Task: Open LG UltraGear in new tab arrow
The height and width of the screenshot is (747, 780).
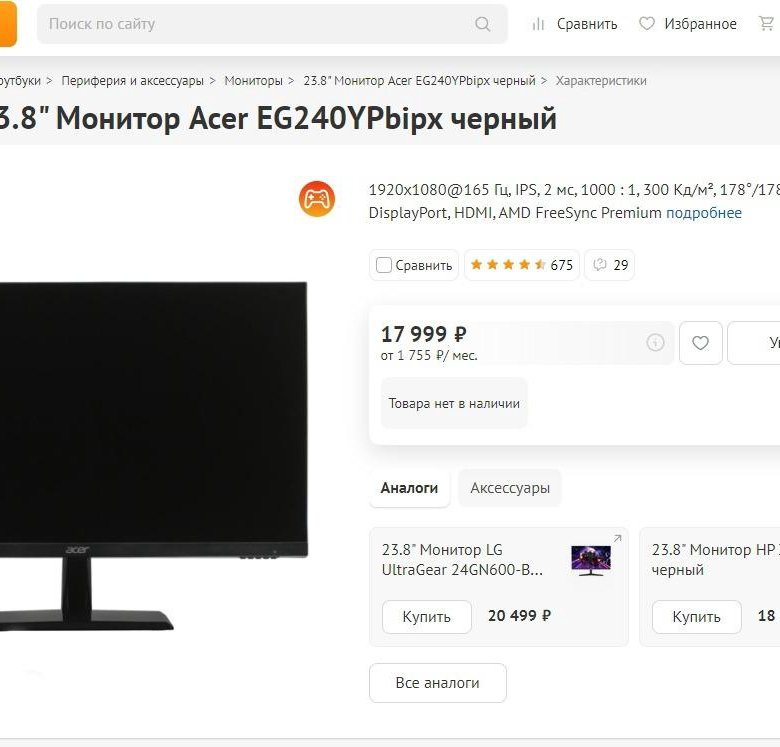Action: tap(617, 538)
